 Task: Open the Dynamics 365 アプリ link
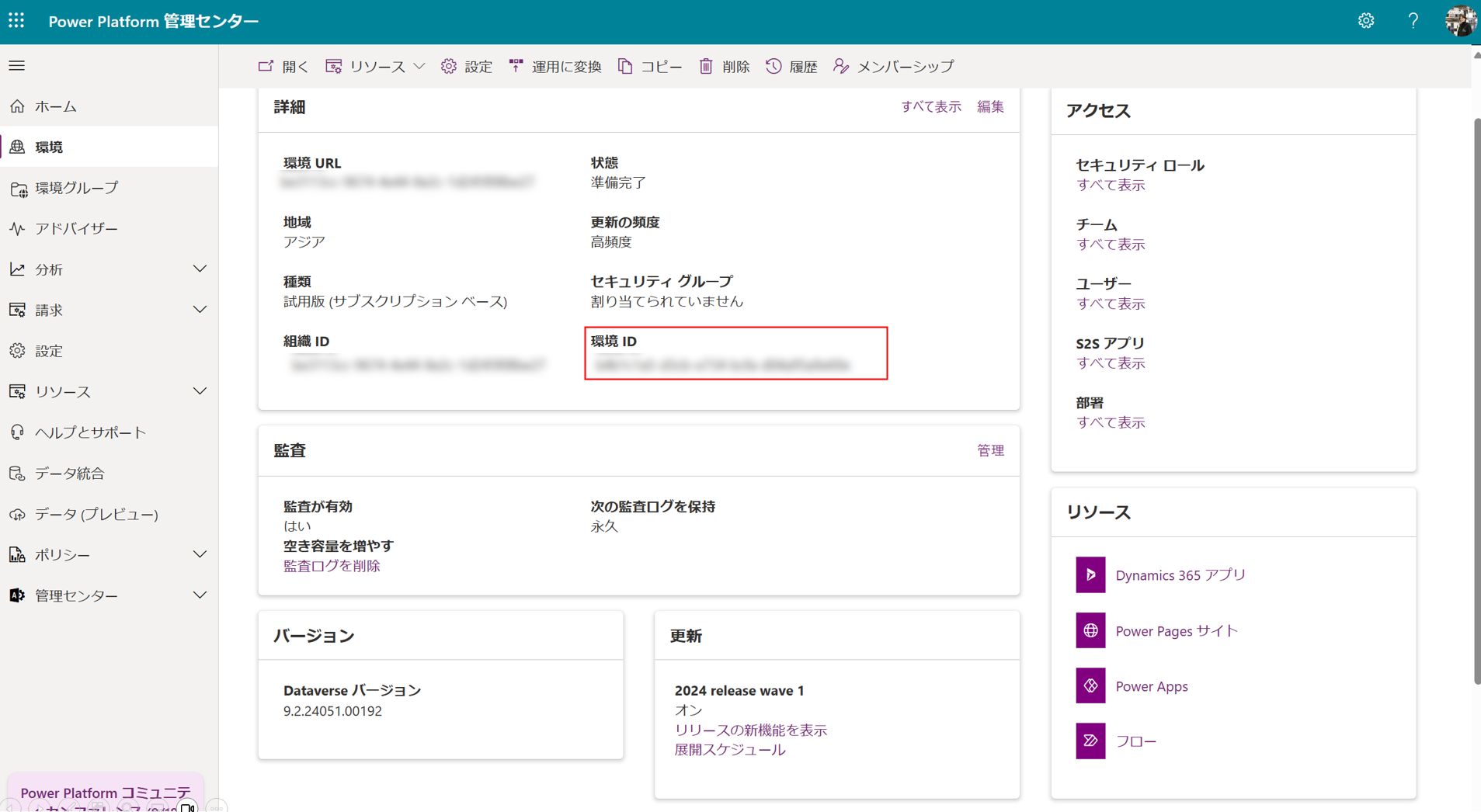(x=1180, y=575)
